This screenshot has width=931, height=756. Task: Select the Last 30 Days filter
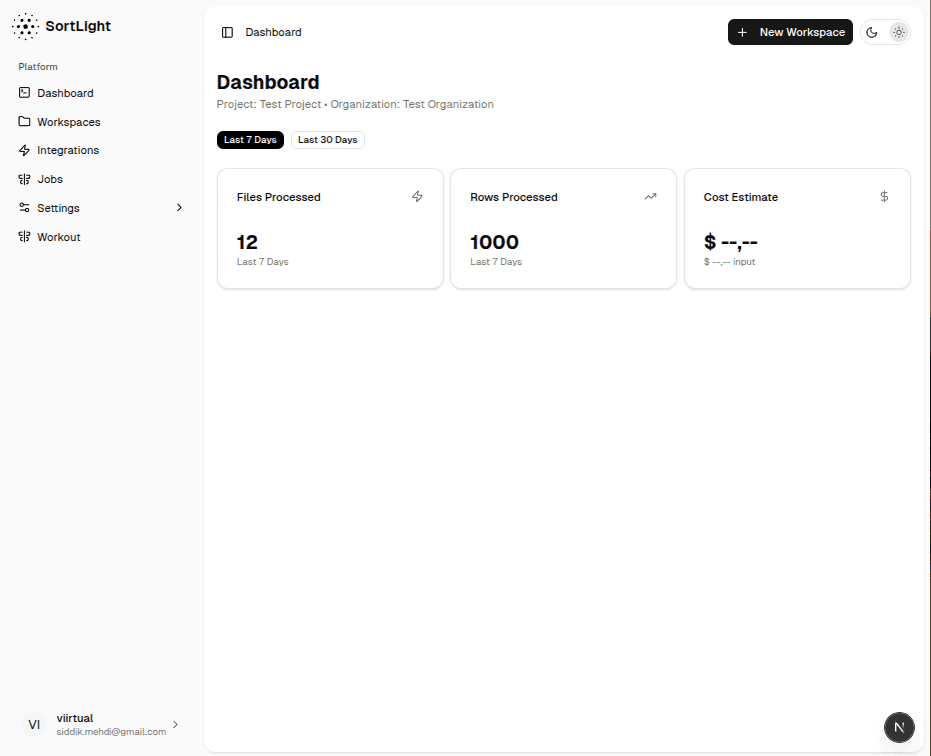(x=327, y=140)
